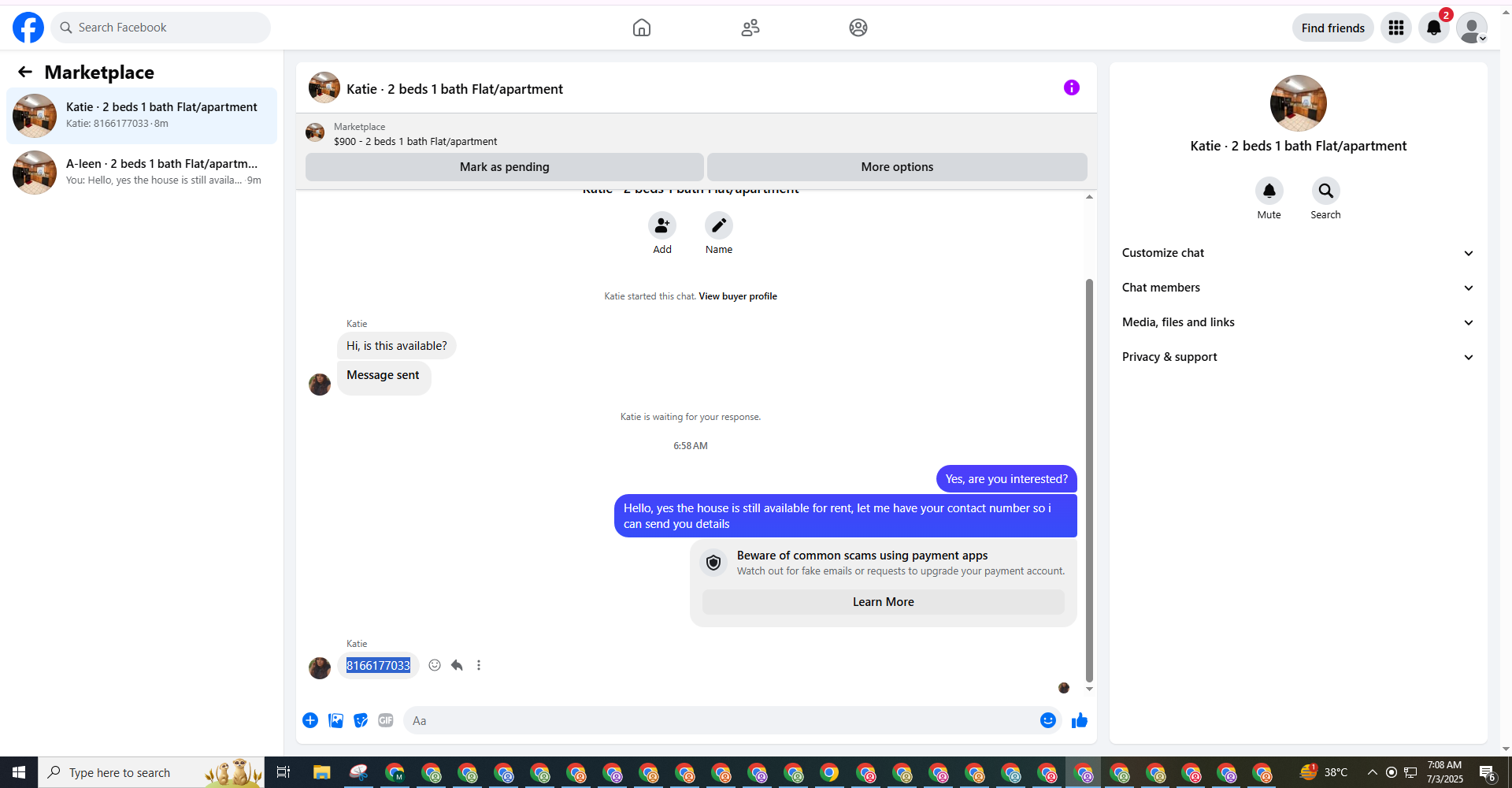Click the shield icon in scam warning
This screenshot has width=1512, height=788.
713,563
